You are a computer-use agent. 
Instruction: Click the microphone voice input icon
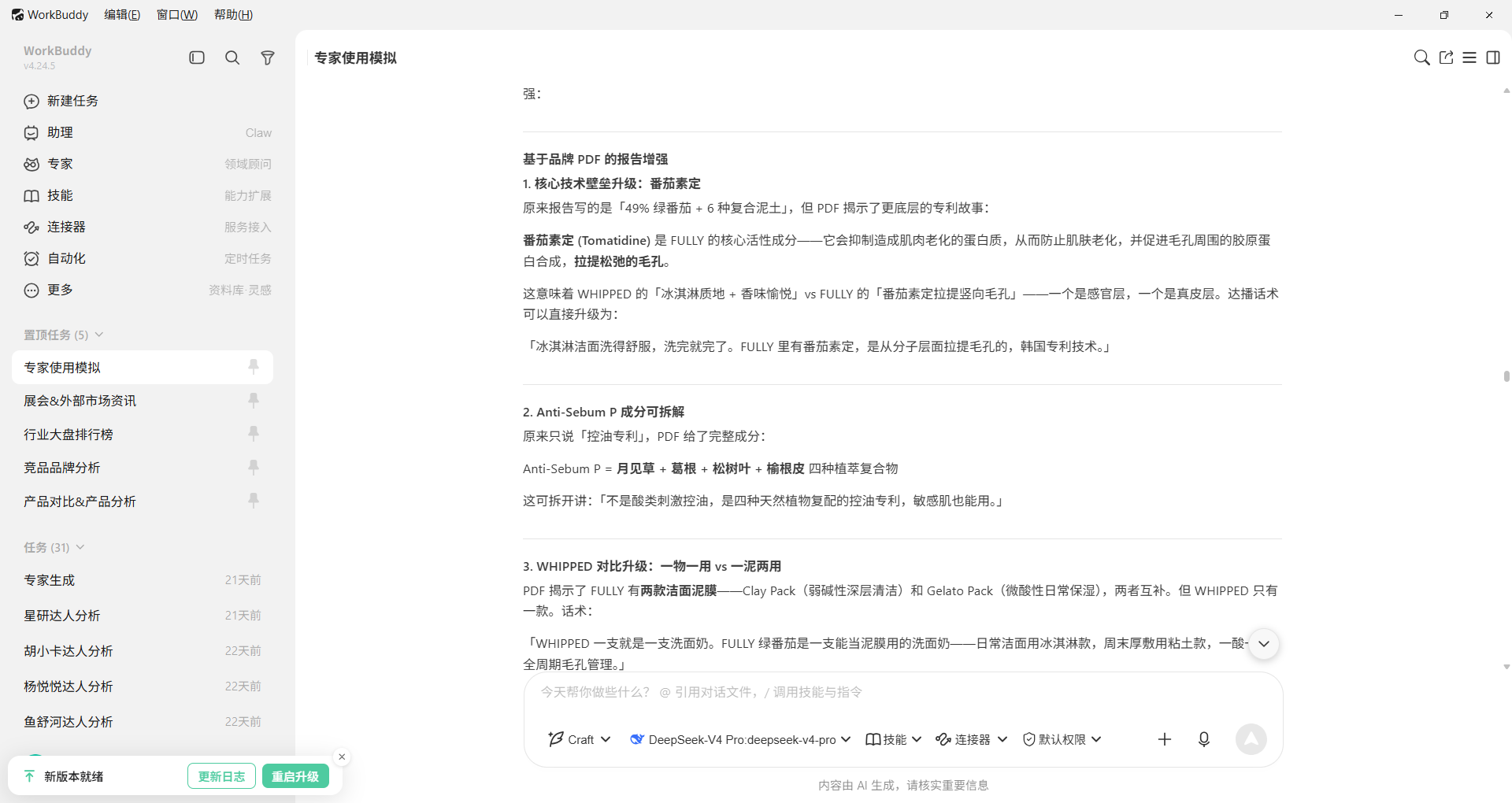pyautogui.click(x=1203, y=739)
